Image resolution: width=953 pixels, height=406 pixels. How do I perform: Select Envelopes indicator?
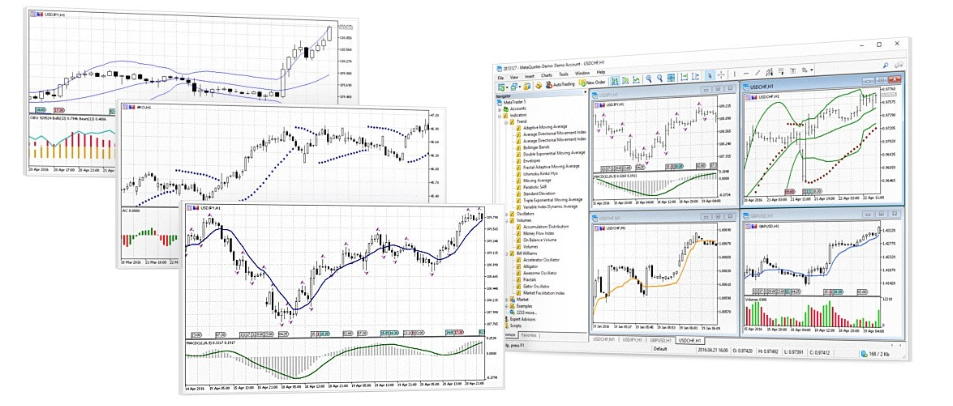click(x=534, y=159)
